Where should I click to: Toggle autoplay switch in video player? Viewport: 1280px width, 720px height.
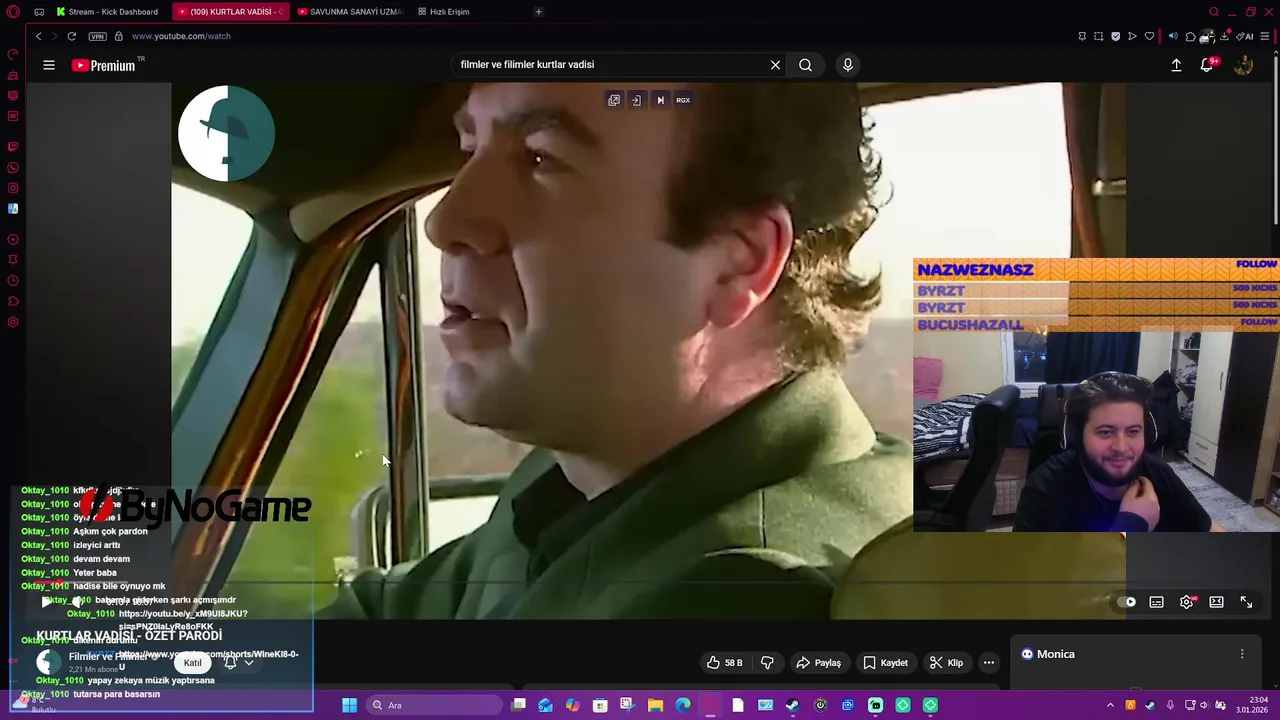point(1127,602)
